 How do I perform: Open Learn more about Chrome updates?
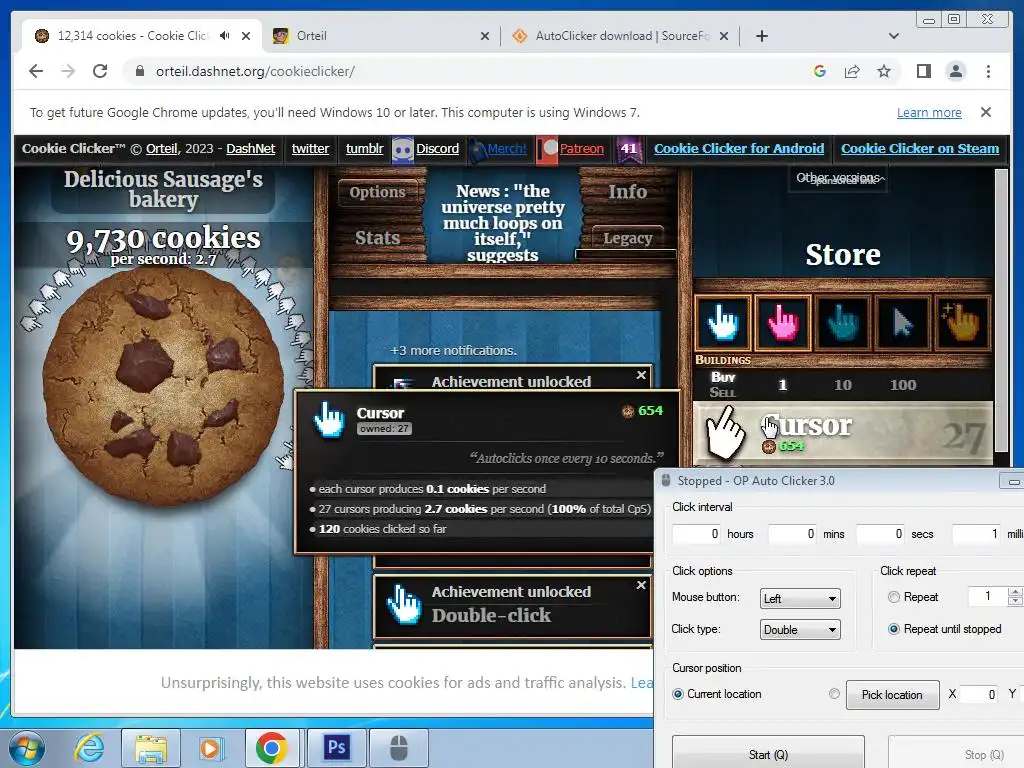click(929, 112)
